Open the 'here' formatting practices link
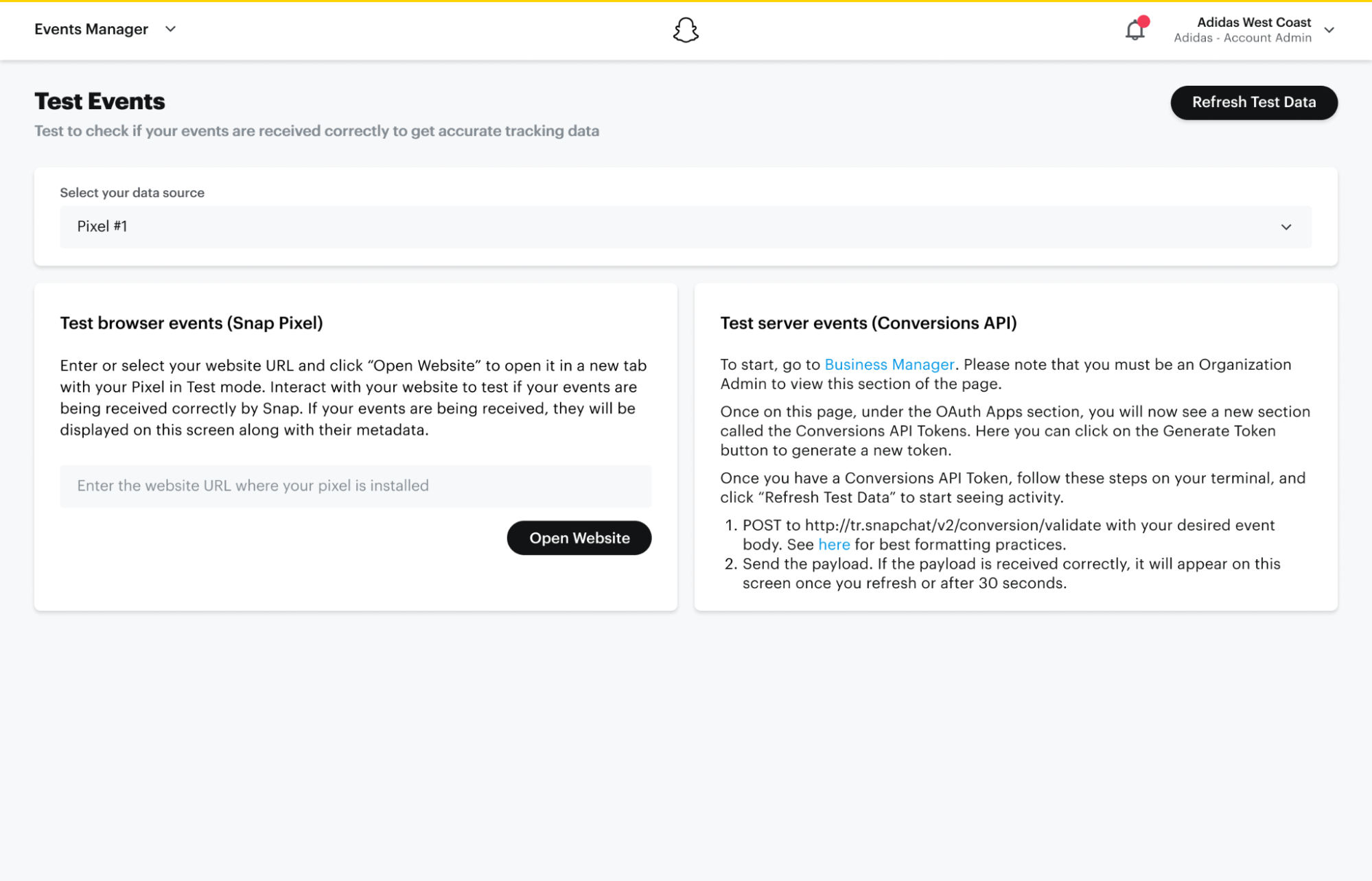Image resolution: width=1372 pixels, height=881 pixels. click(x=833, y=544)
